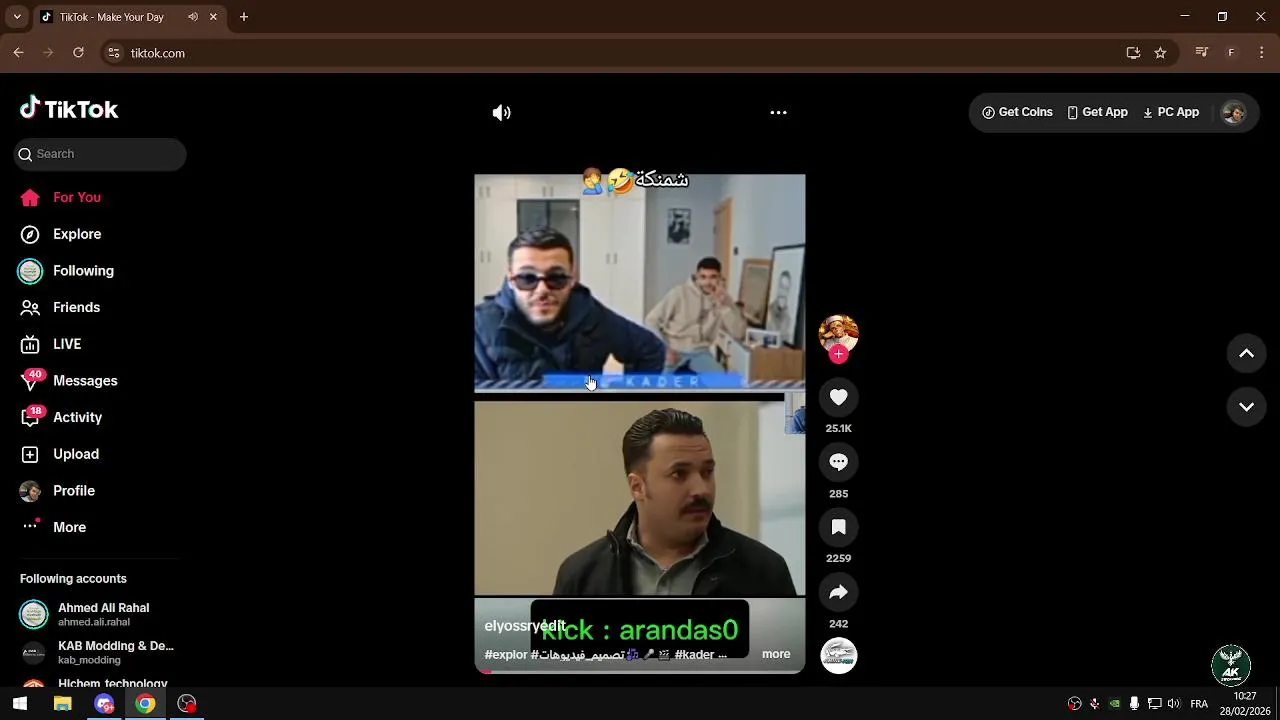The height and width of the screenshot is (720, 1280).
Task: Go to next video with down chevron
Action: click(x=1246, y=407)
